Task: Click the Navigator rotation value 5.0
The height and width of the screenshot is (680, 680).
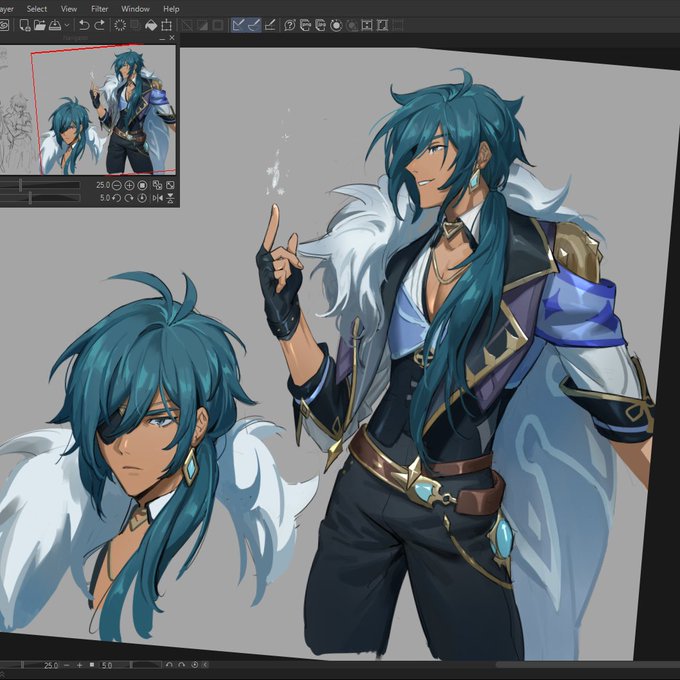Action: pos(105,198)
